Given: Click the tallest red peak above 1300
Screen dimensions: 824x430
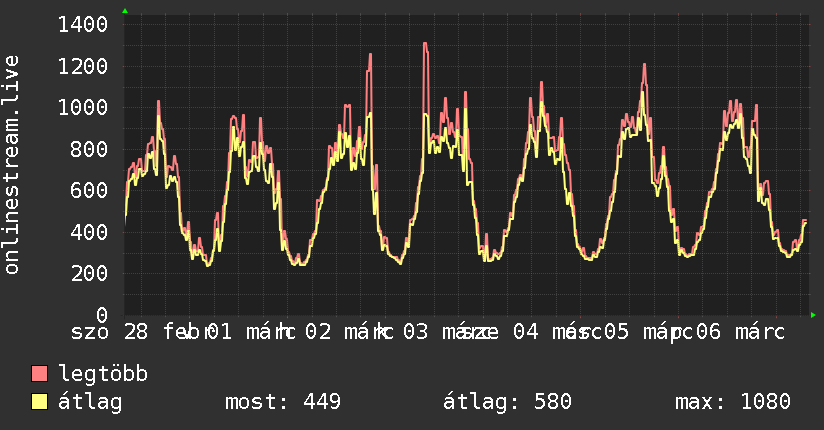Looking at the screenshot, I should (425, 45).
